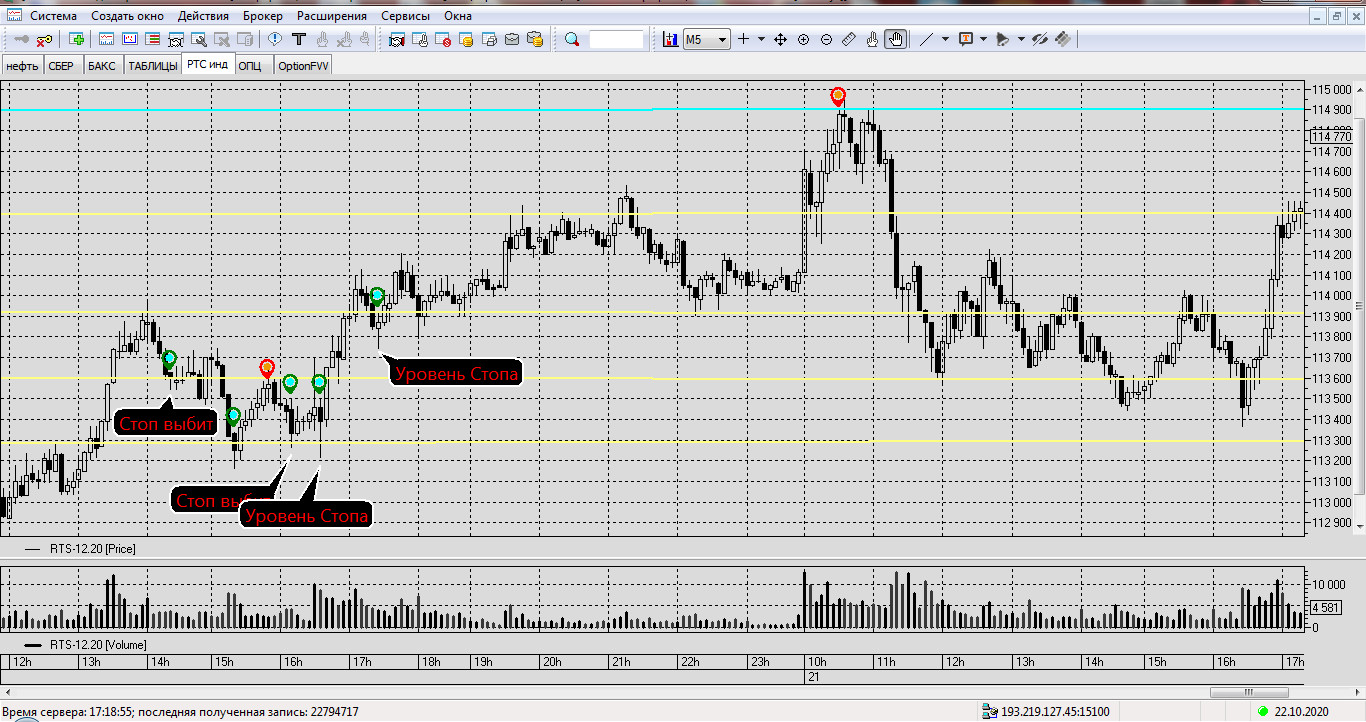
Task: Expand the text label tool dropdown arrow
Action: (x=984, y=40)
